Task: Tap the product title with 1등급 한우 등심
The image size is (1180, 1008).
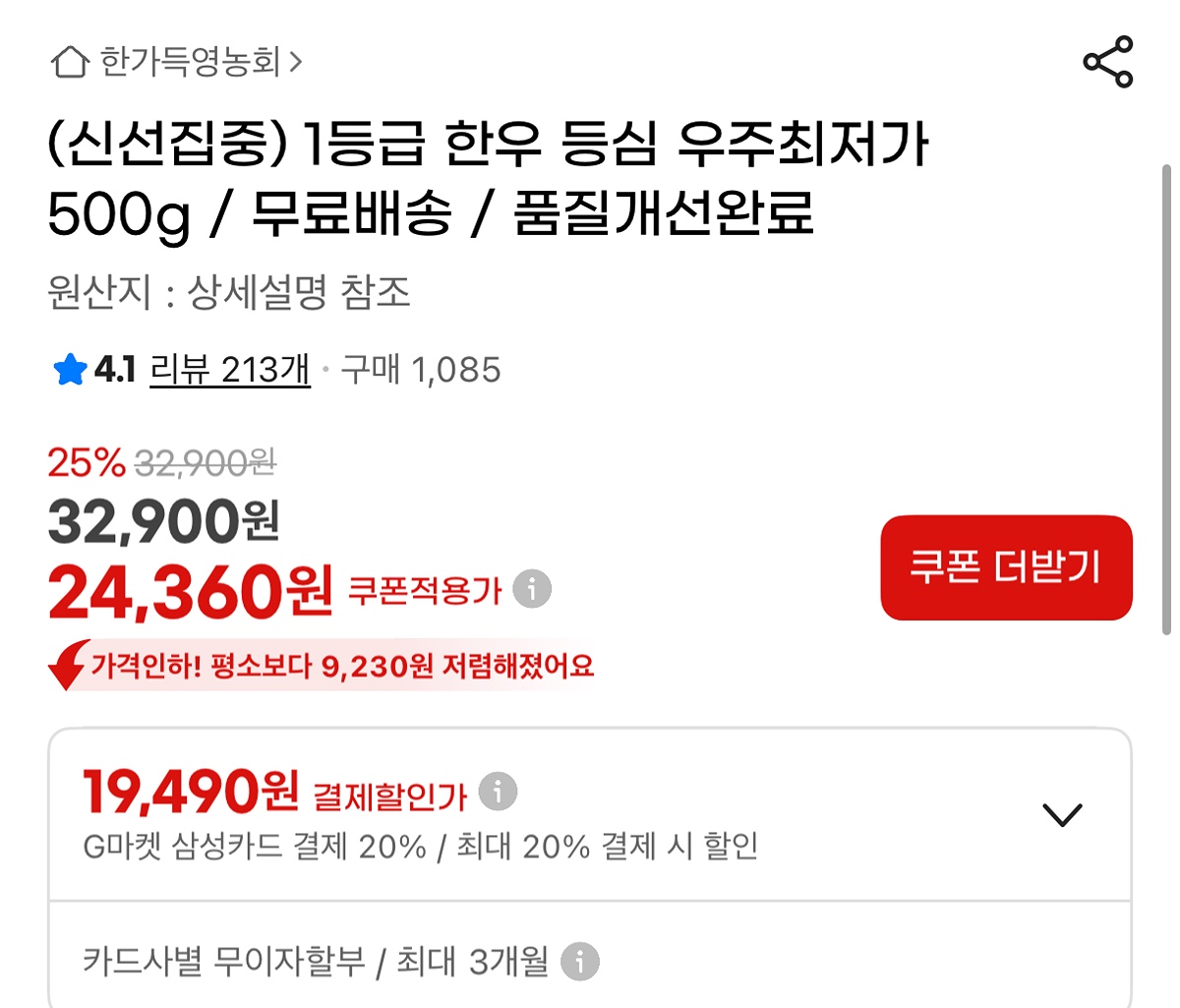Action: tap(487, 178)
